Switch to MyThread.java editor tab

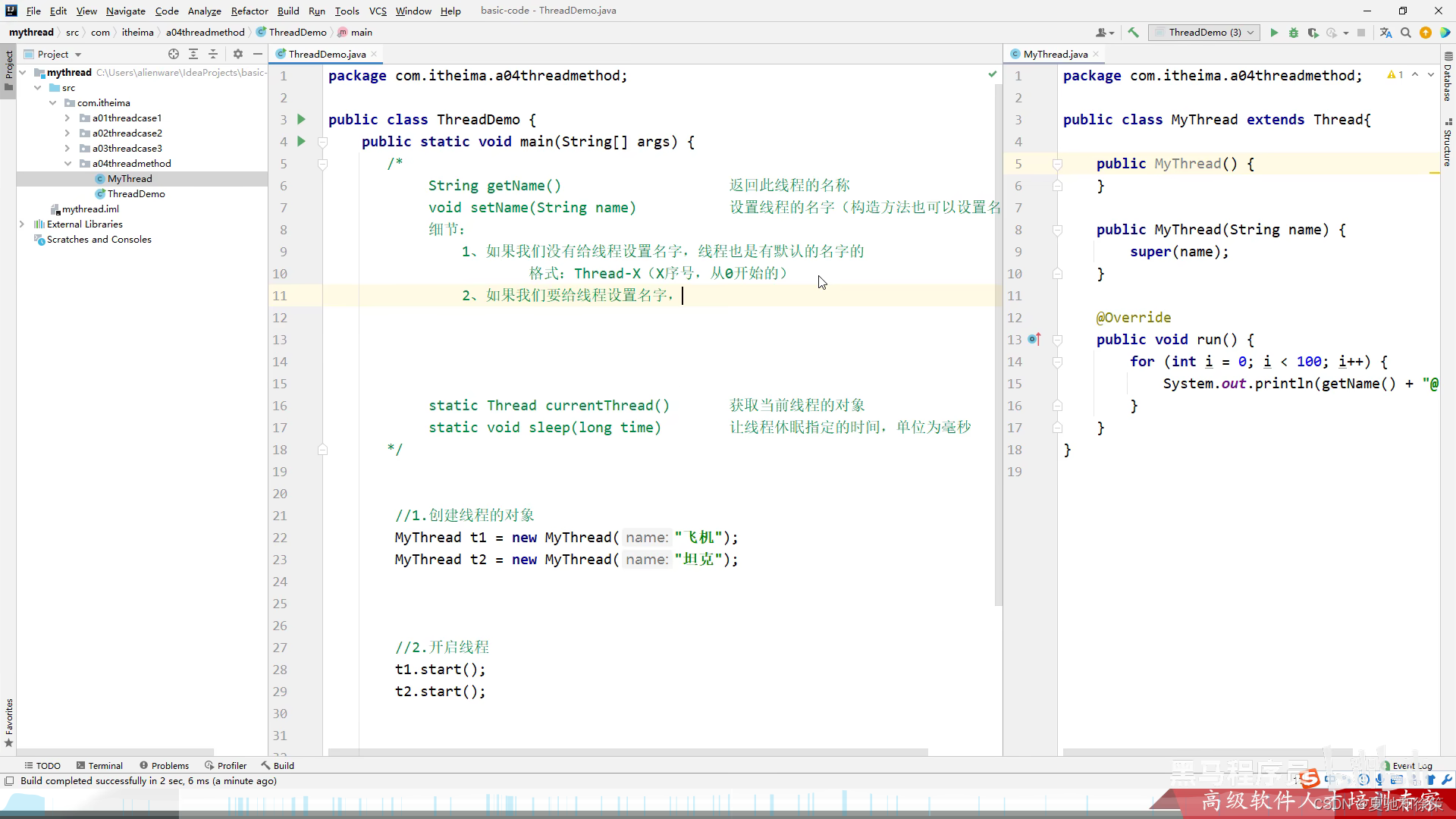coord(1054,54)
